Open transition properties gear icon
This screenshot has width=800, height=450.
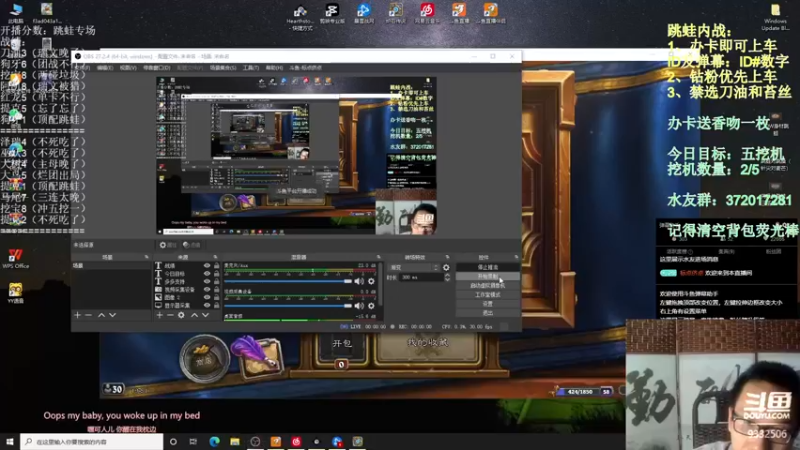446,267
